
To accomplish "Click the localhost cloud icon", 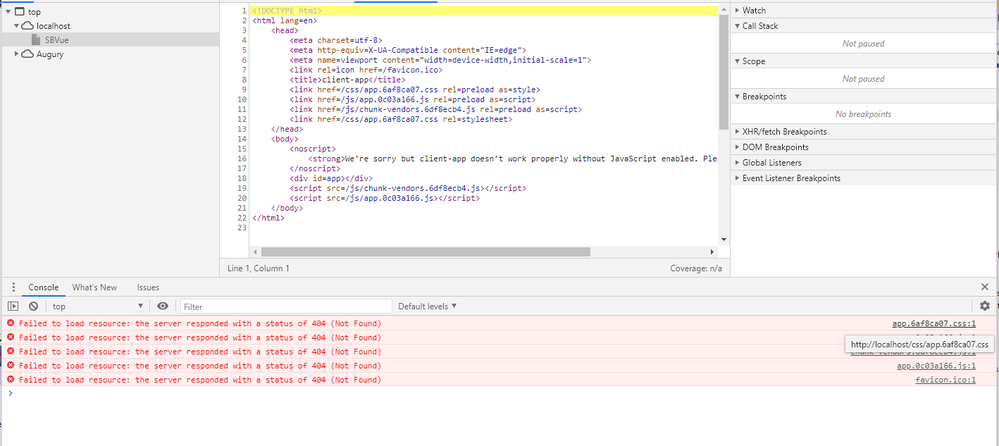I will tap(27, 26).
